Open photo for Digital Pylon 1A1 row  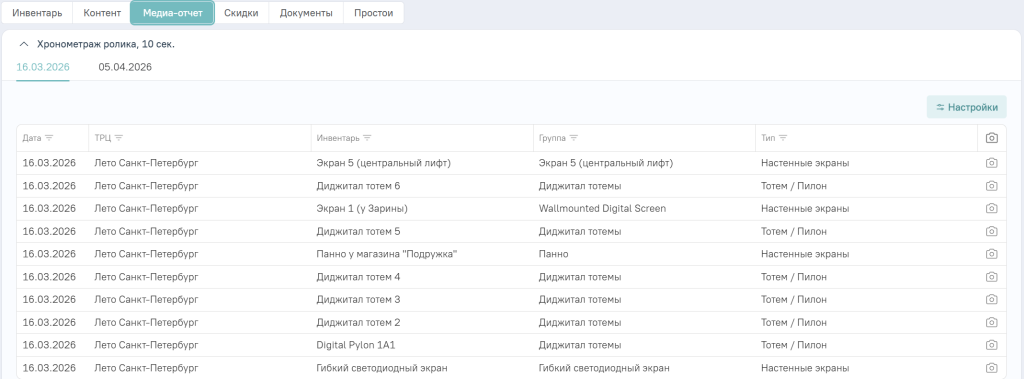coord(991,345)
